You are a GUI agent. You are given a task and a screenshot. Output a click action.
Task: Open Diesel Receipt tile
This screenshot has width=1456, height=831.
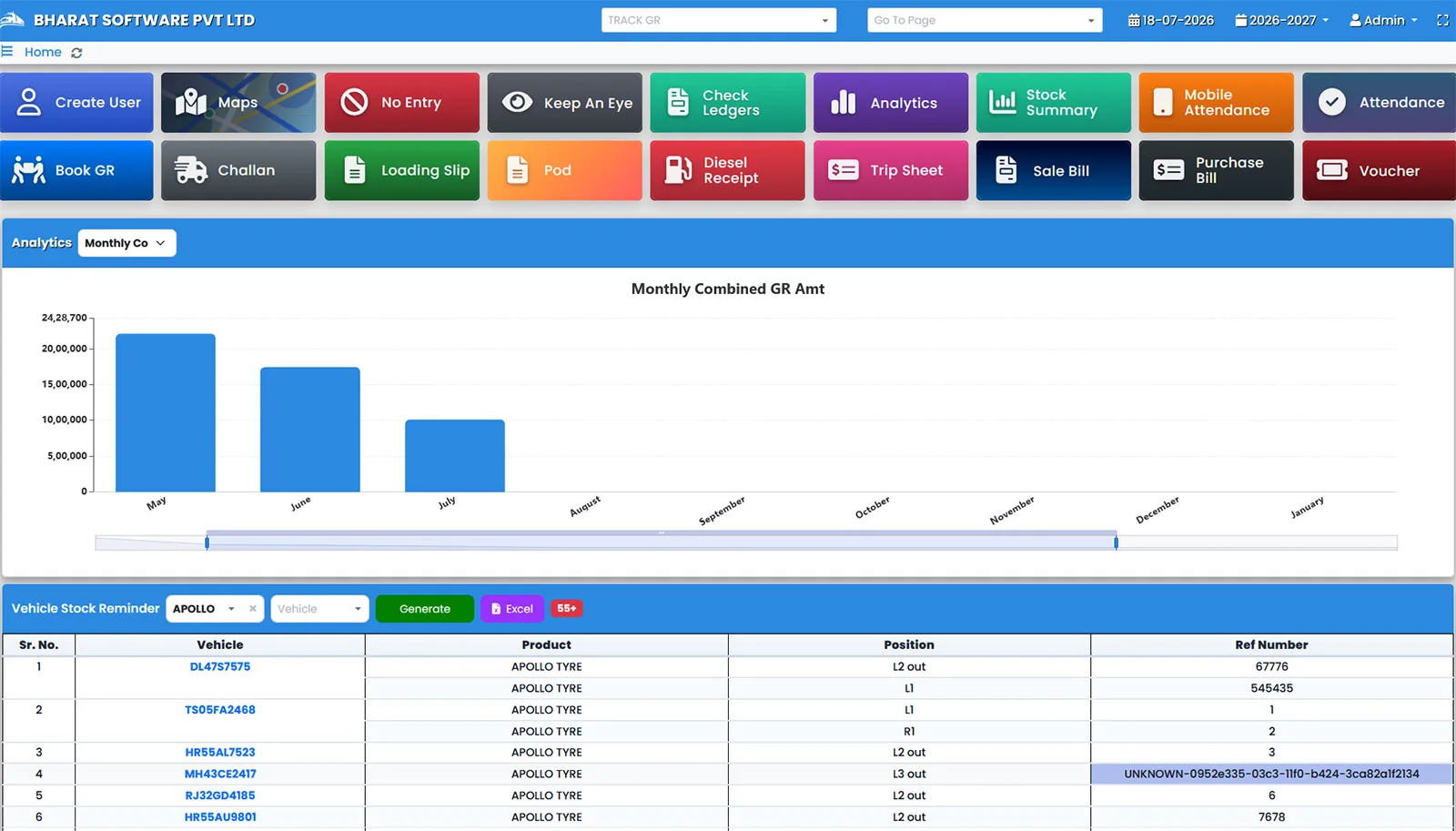coord(727,170)
